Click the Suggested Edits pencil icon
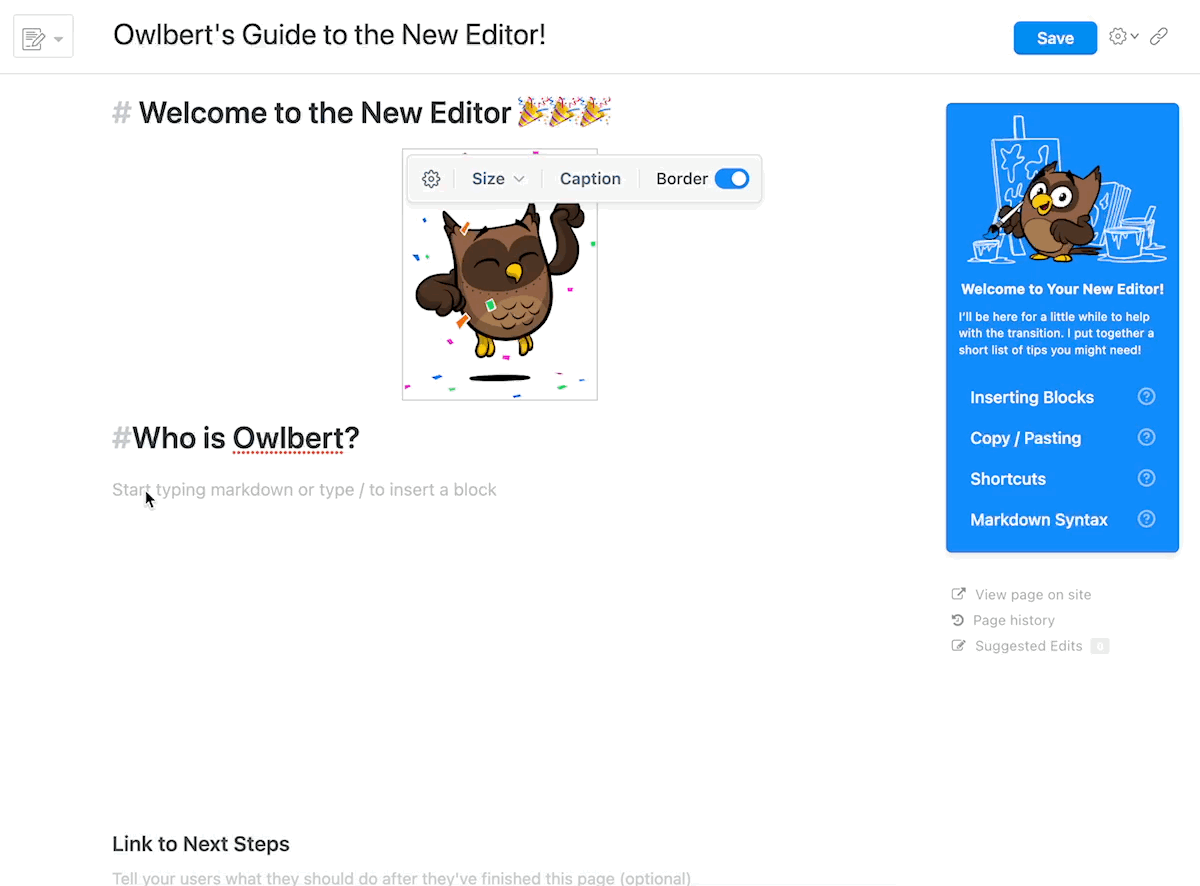The height and width of the screenshot is (886, 1200). pyautogui.click(x=958, y=646)
